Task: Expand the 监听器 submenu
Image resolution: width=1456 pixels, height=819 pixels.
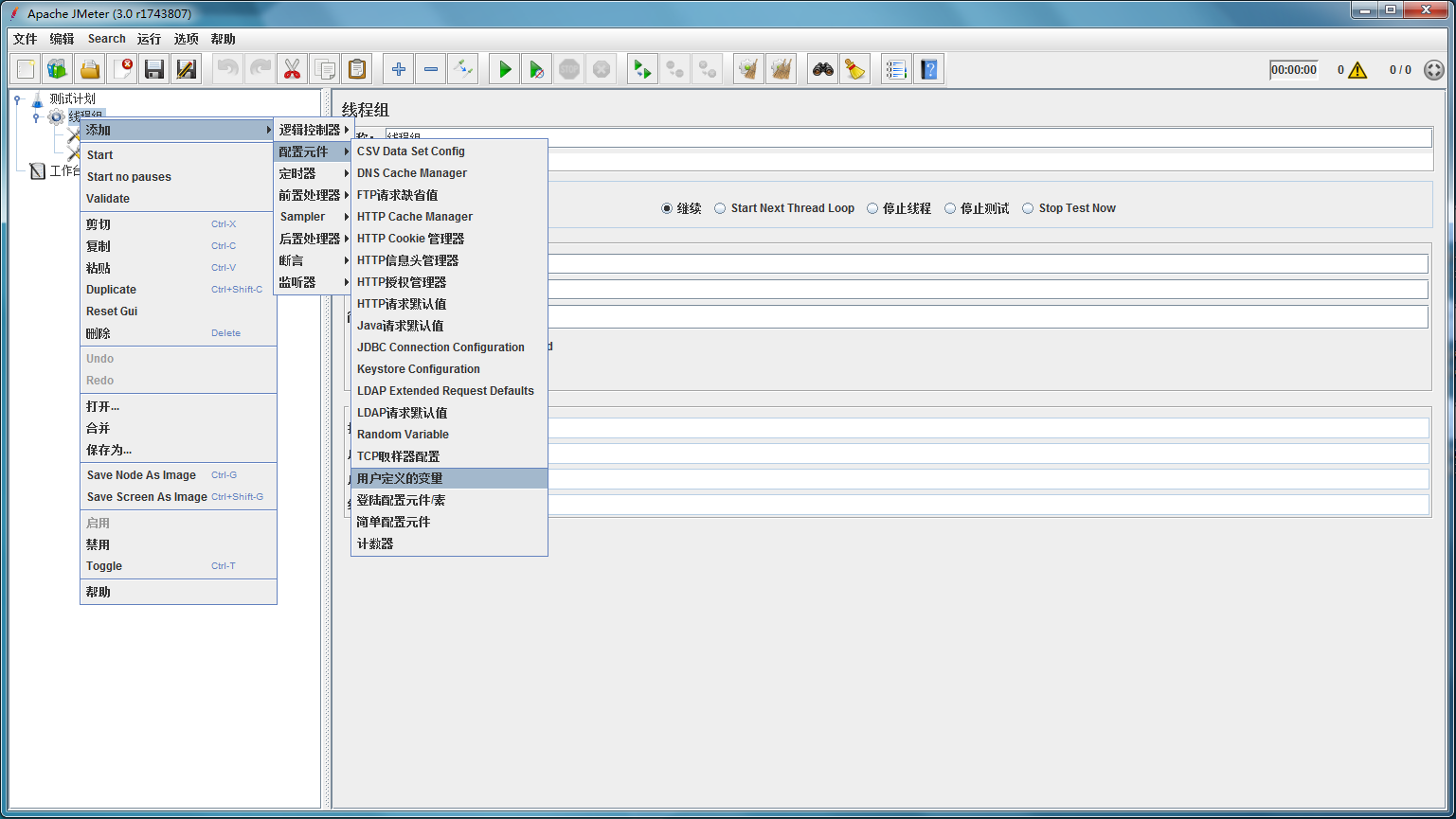Action: tap(314, 282)
